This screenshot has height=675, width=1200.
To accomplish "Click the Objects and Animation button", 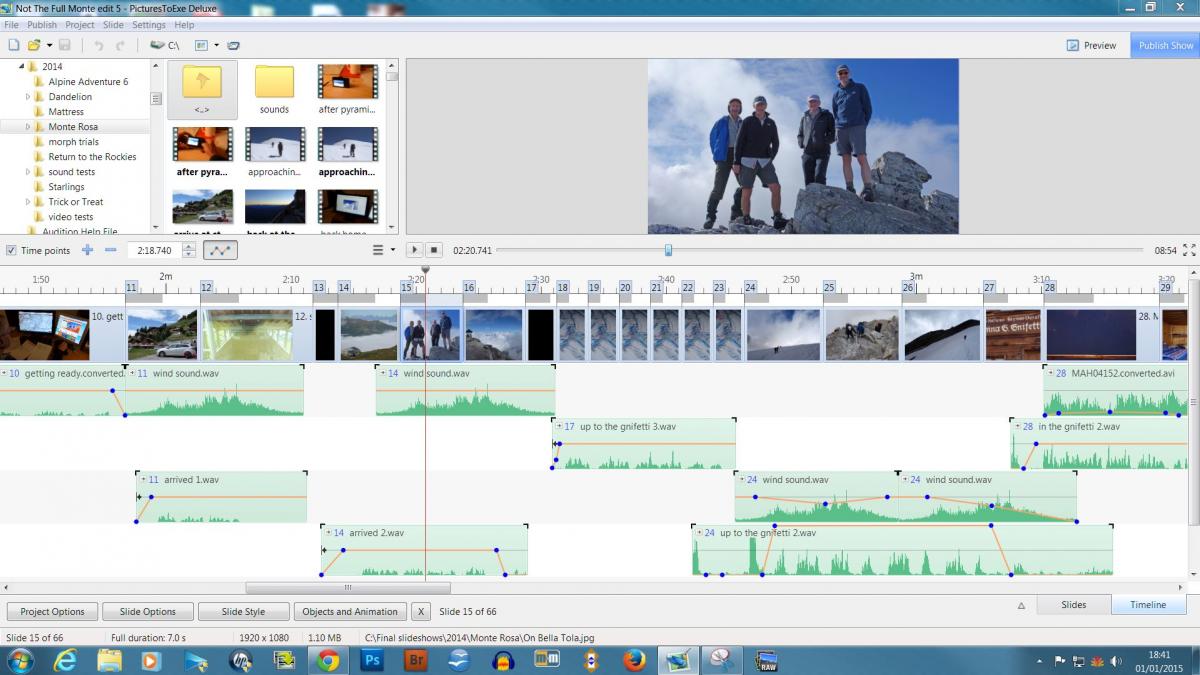I will (349, 611).
